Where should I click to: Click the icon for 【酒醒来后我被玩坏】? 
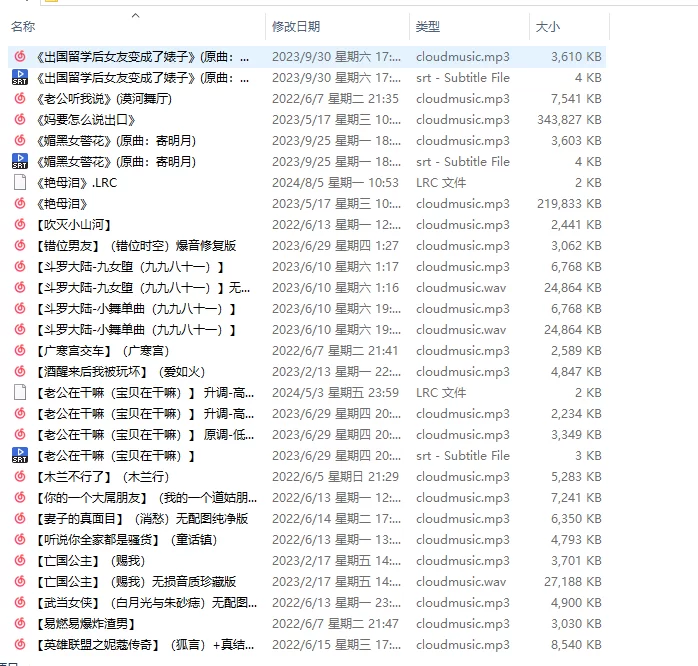click(20, 371)
